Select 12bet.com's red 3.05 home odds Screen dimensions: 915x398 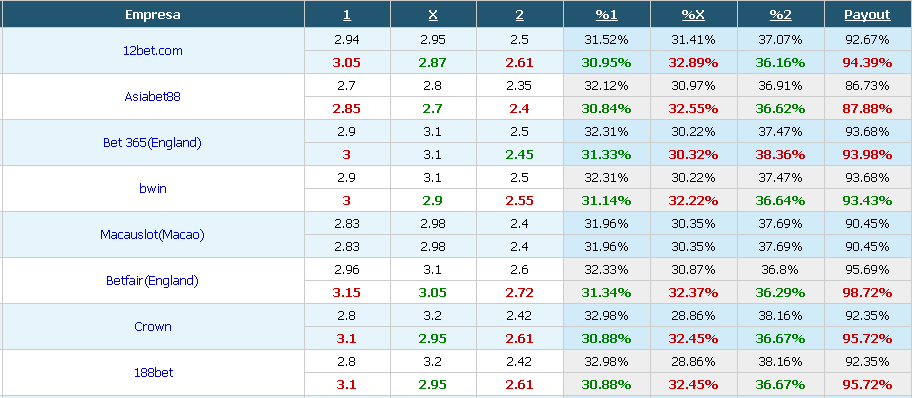coord(347,62)
